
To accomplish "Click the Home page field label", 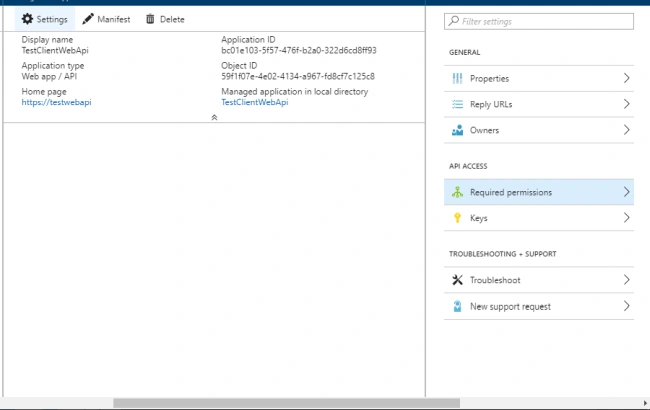I will click(44, 92).
